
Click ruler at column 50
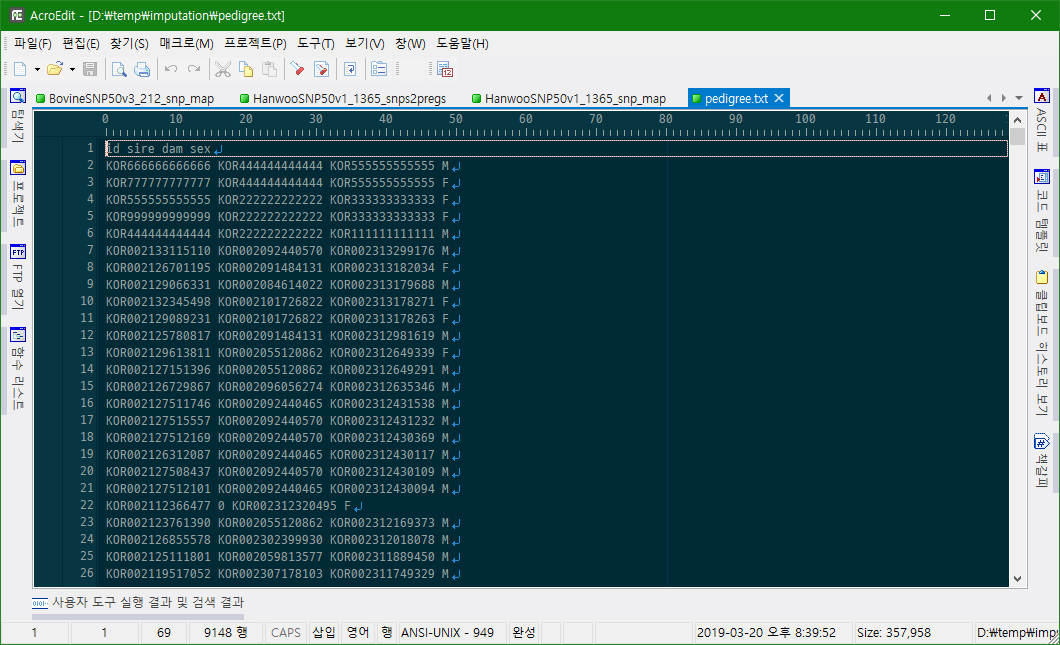(x=456, y=119)
